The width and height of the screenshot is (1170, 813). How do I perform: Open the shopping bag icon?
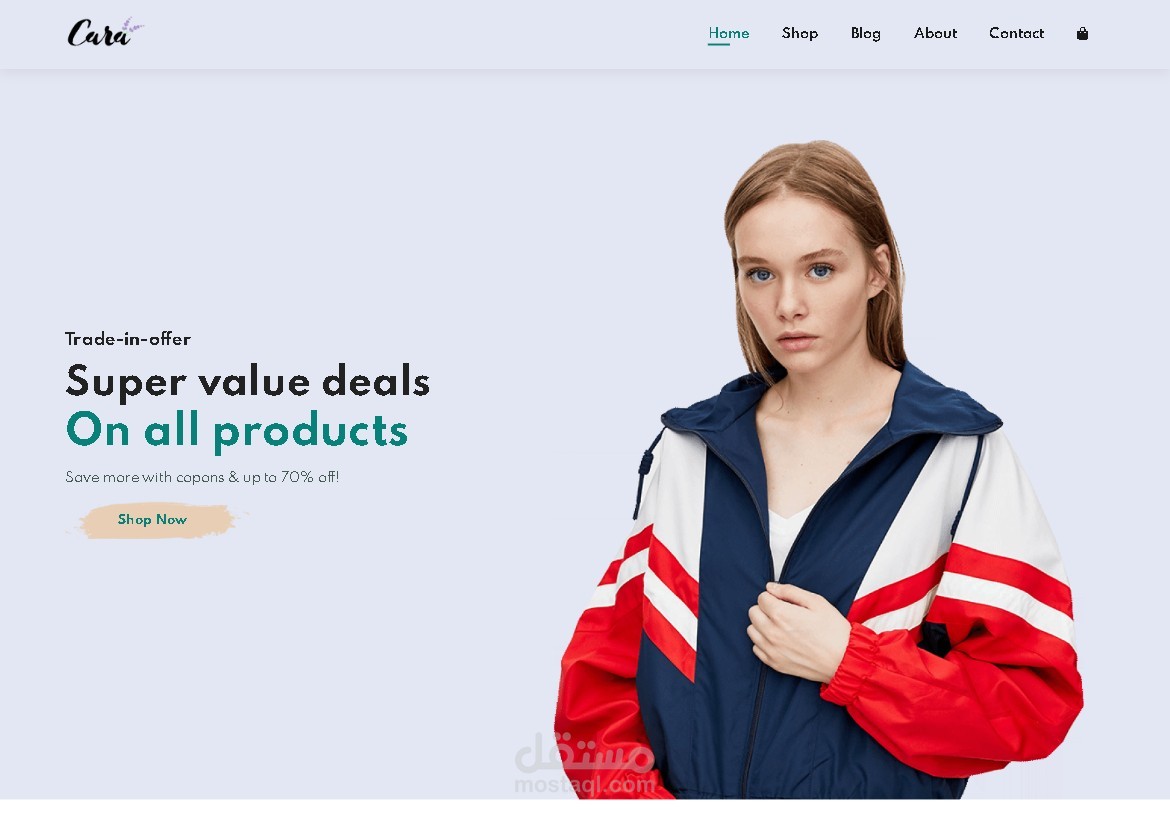[1082, 34]
